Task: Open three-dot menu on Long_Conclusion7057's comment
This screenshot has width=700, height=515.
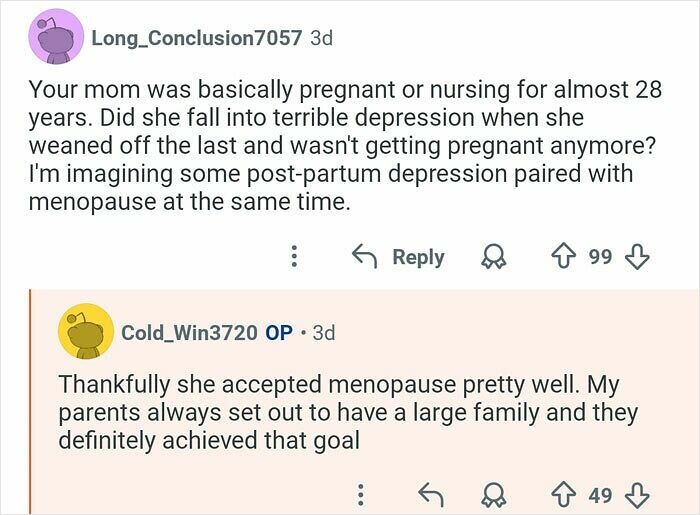Action: 294,257
